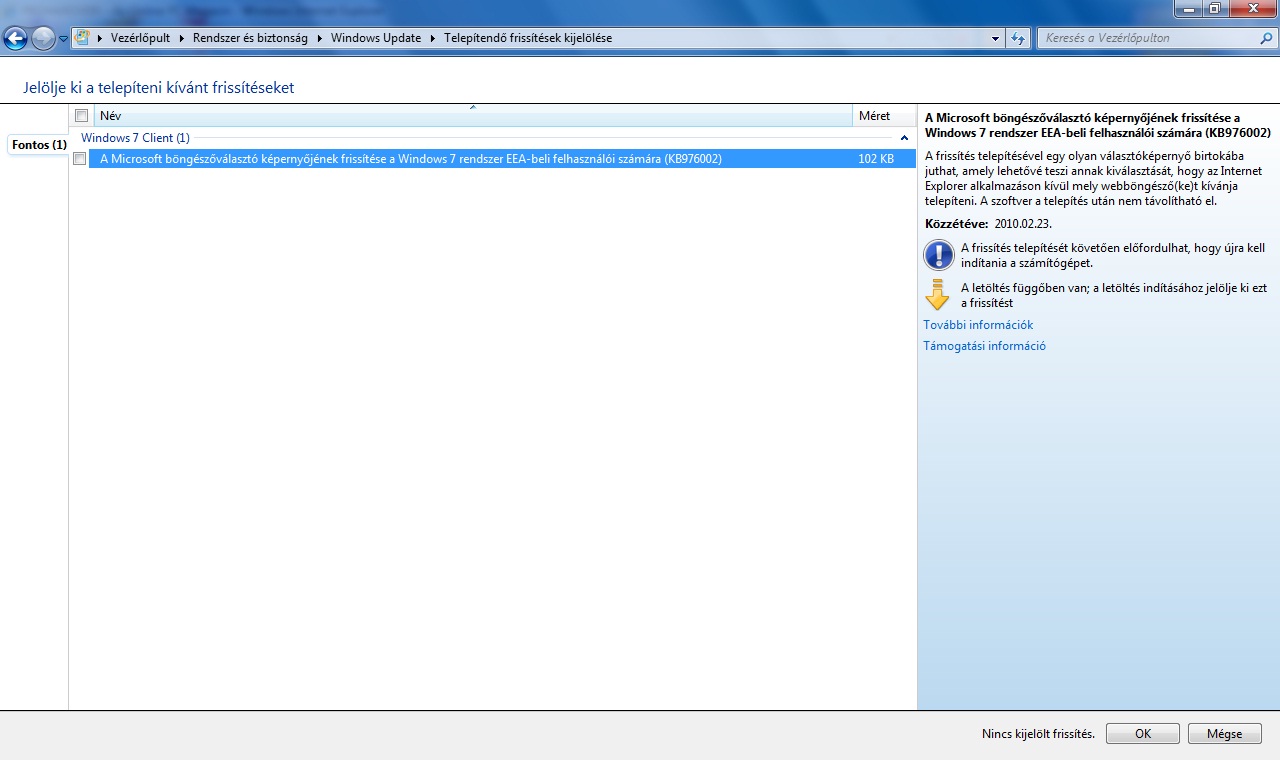Click the Nincs kijelölt frissítés. status text
Image resolution: width=1280 pixels, height=760 pixels.
[1038, 734]
